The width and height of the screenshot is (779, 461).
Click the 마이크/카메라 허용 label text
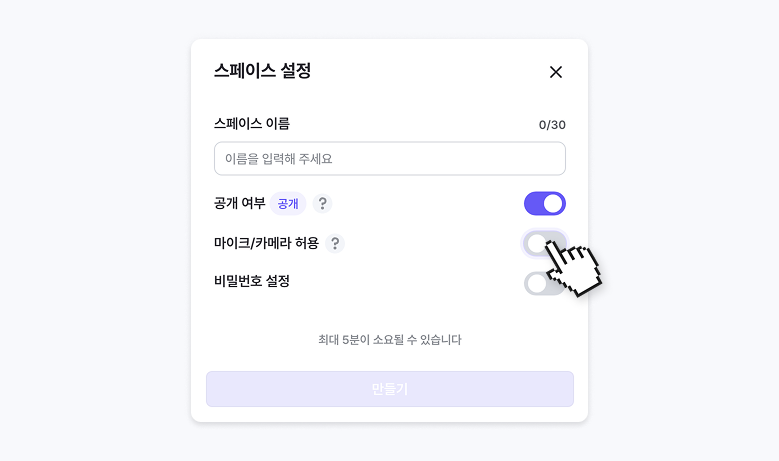[x=266, y=243]
